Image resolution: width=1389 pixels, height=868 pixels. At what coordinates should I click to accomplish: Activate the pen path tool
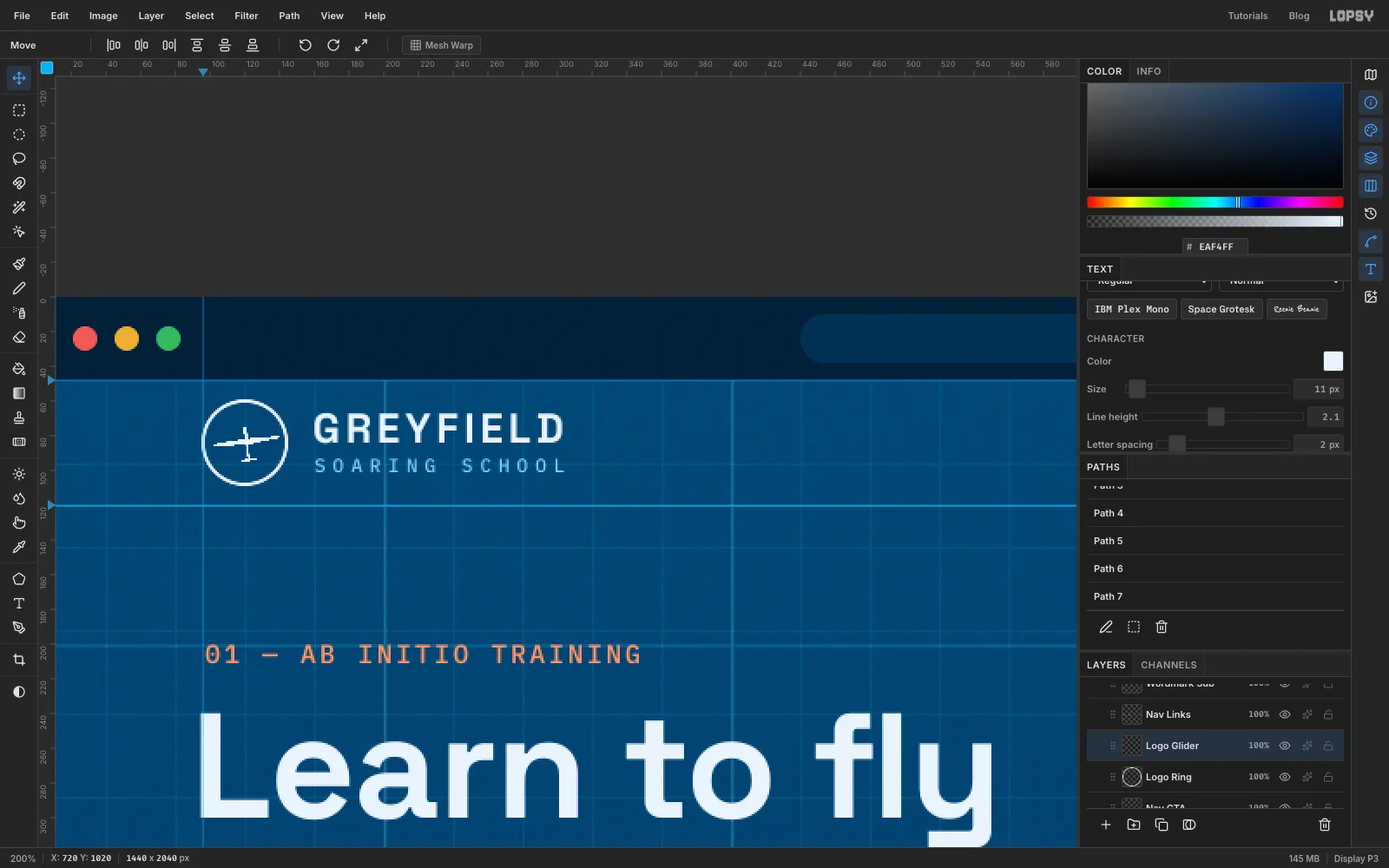coord(19,628)
